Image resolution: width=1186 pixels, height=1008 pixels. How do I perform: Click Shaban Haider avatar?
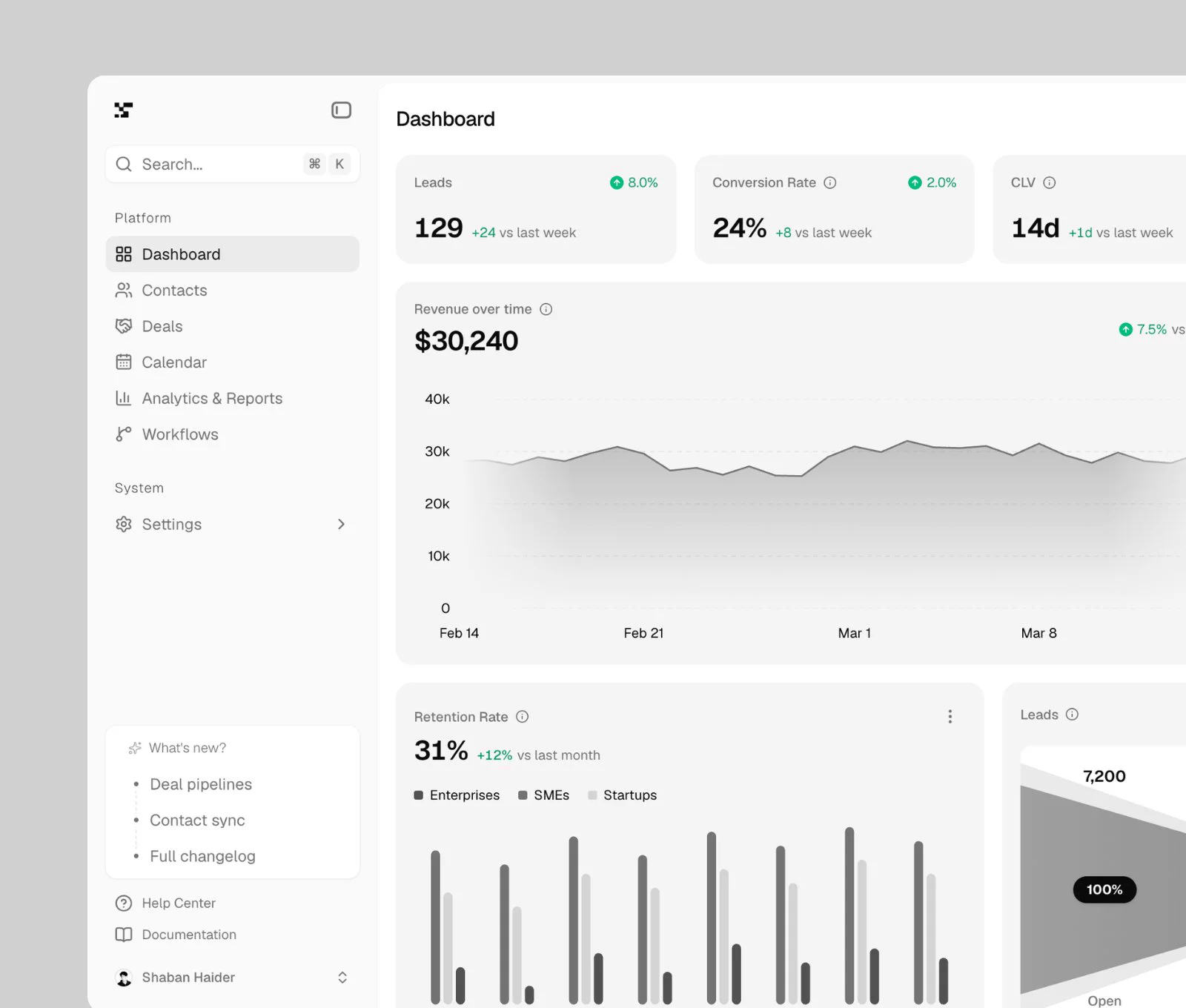[125, 978]
